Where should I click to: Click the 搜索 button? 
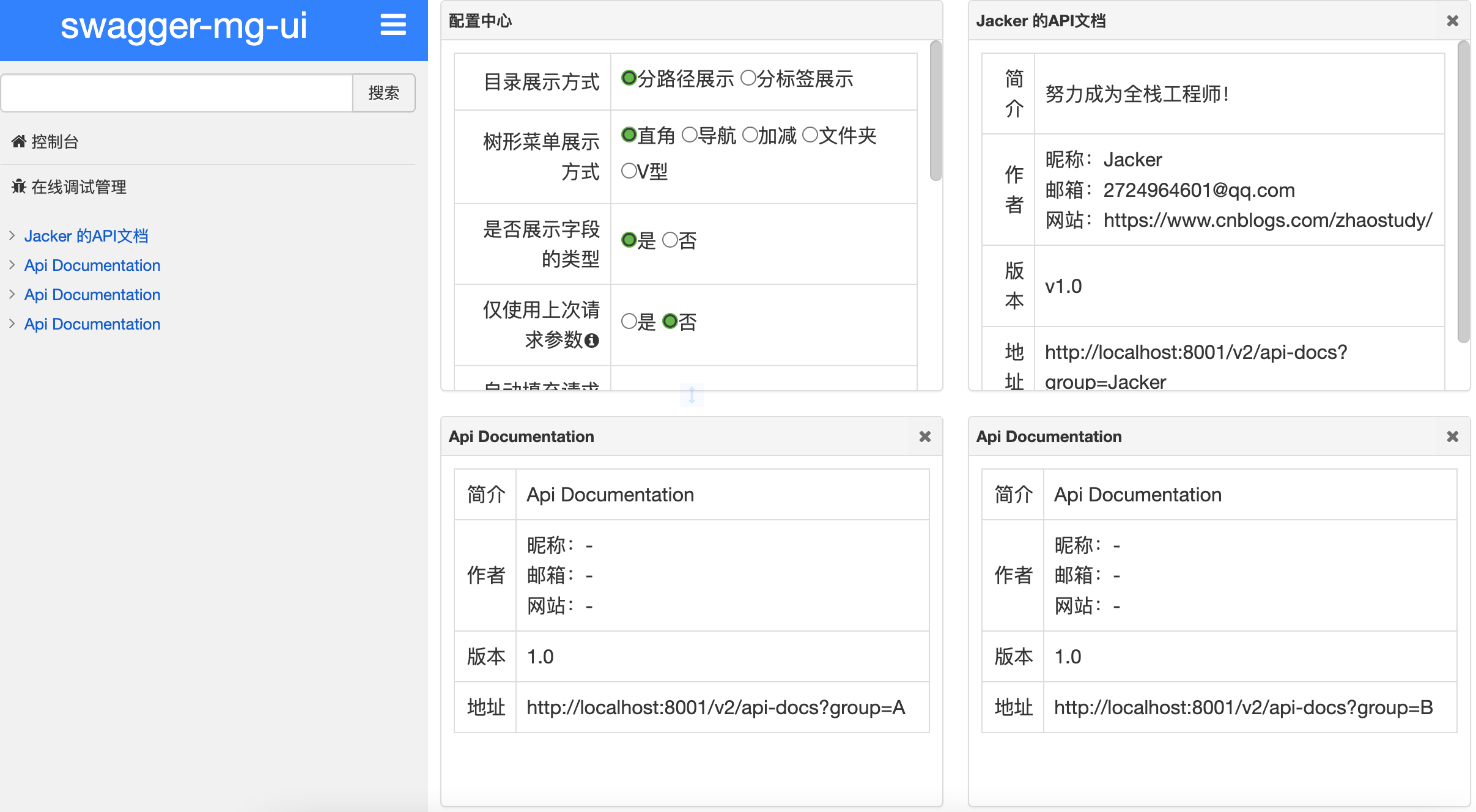coord(383,93)
